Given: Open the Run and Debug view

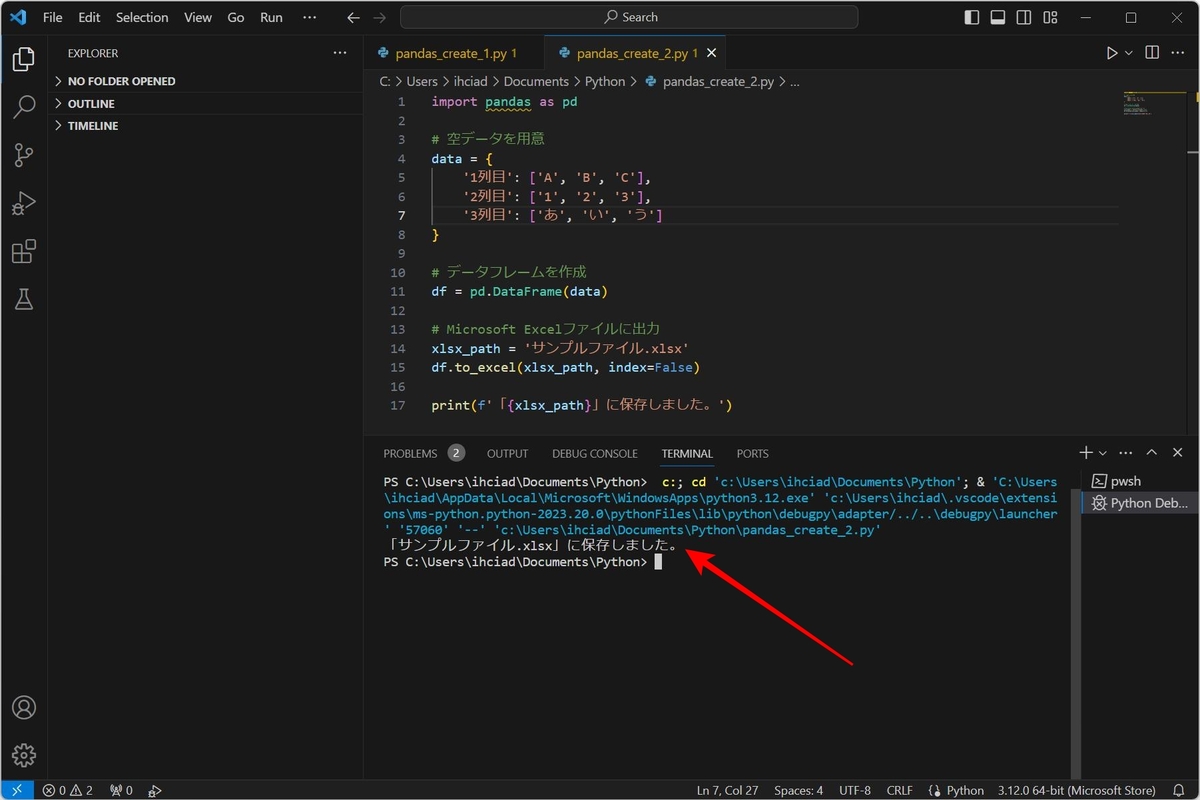Looking at the screenshot, I should tap(24, 203).
